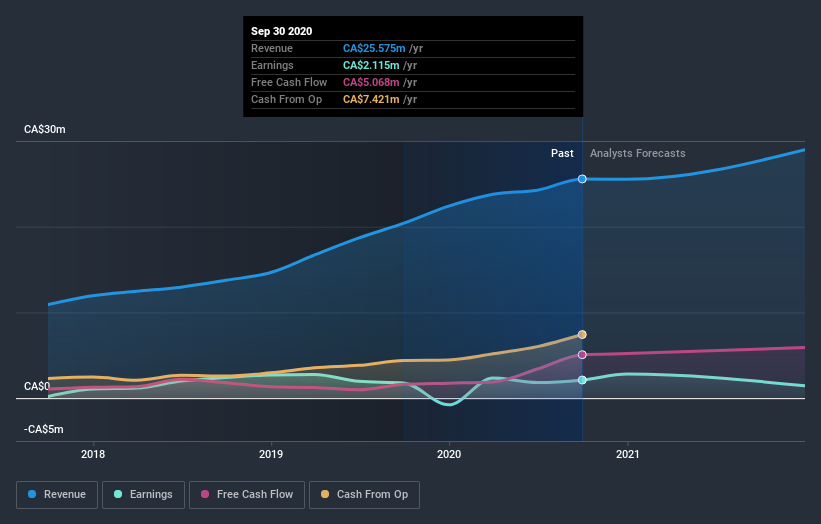
Task: Click the Revenue row label in tooltip
Action: (272, 48)
